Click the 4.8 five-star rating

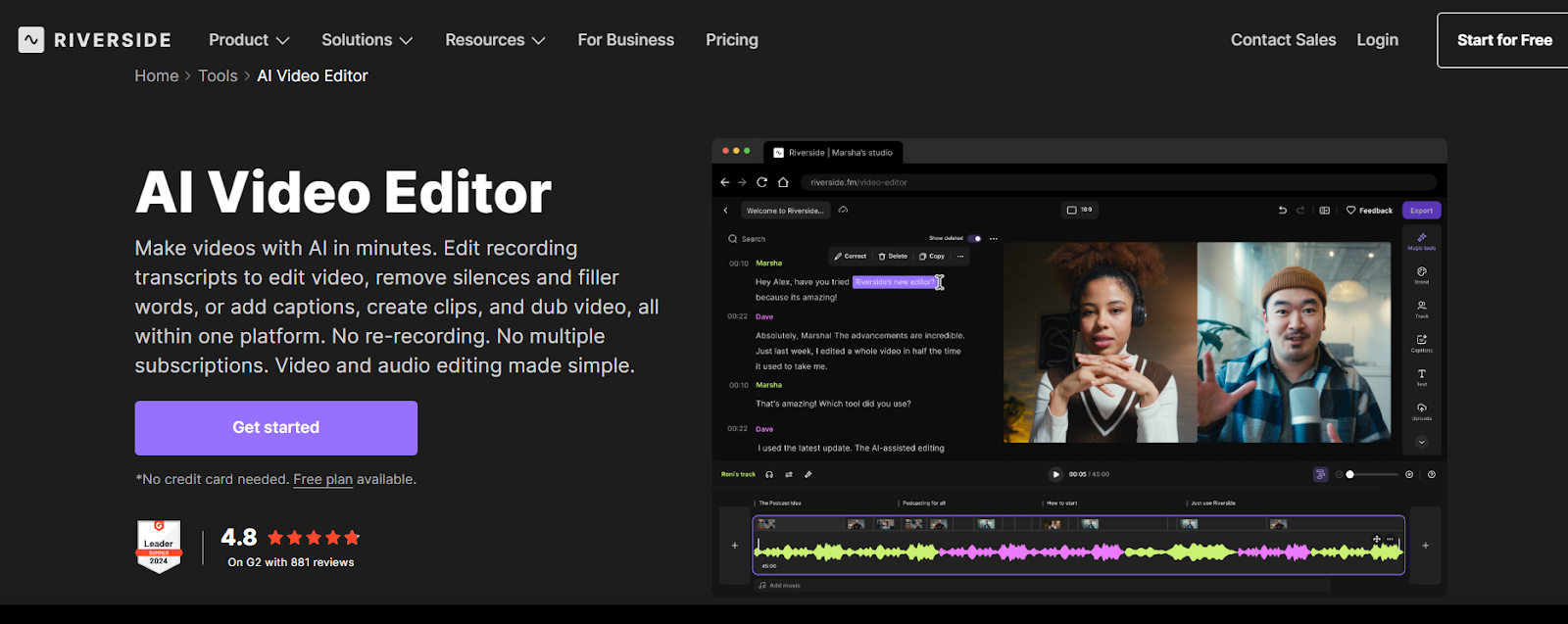(x=290, y=537)
